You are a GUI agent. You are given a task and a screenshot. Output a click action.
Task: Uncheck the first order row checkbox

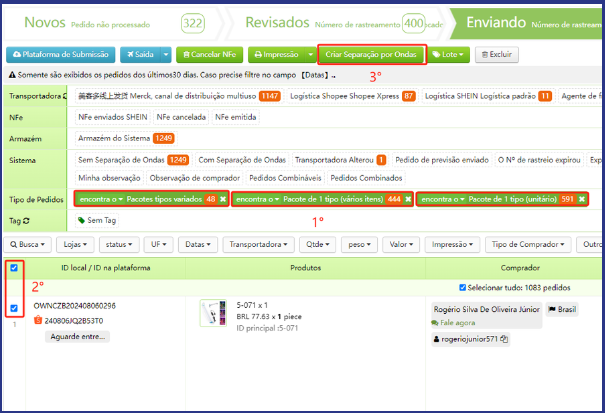13,309
